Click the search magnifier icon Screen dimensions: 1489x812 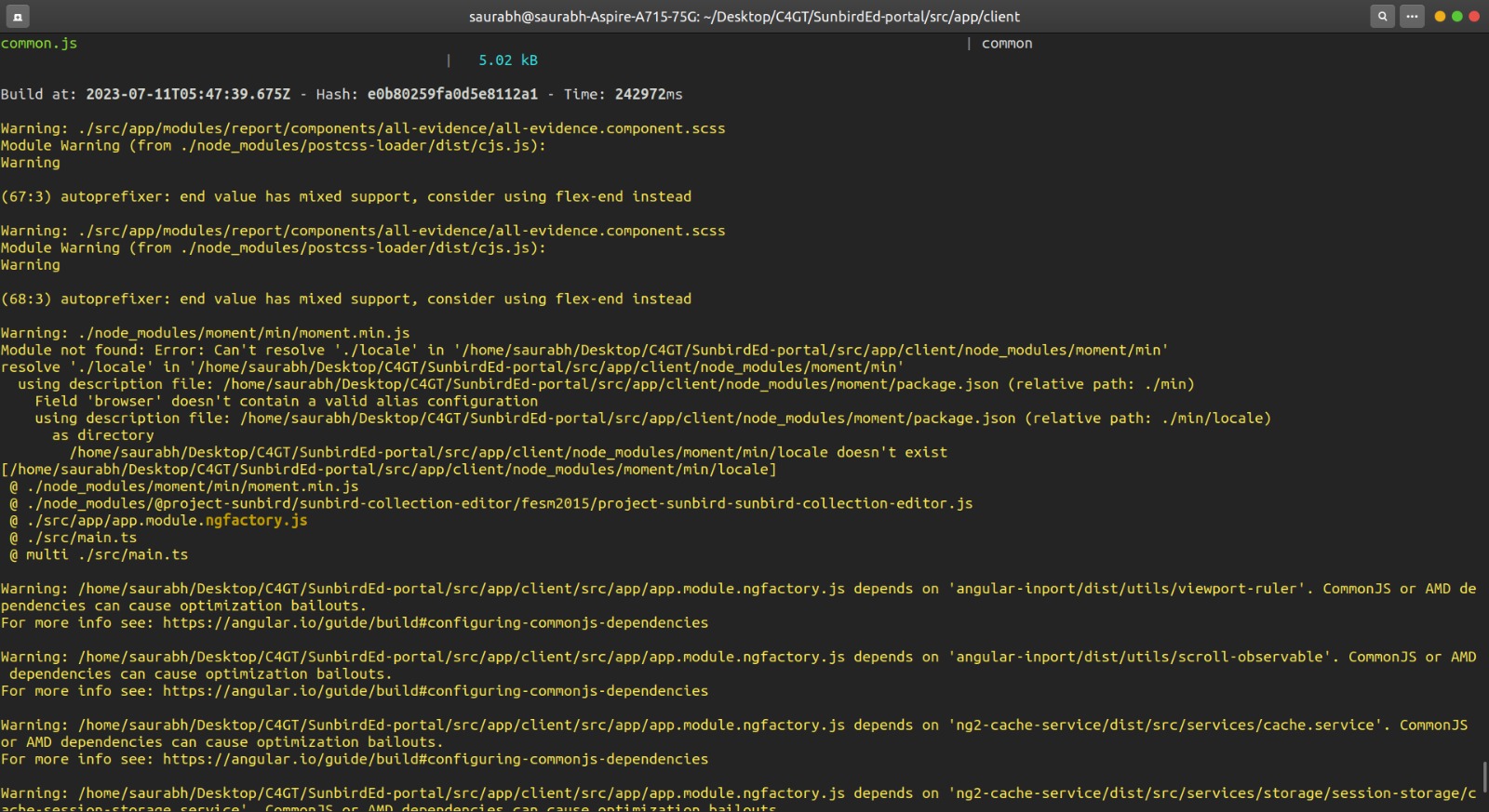(1382, 16)
